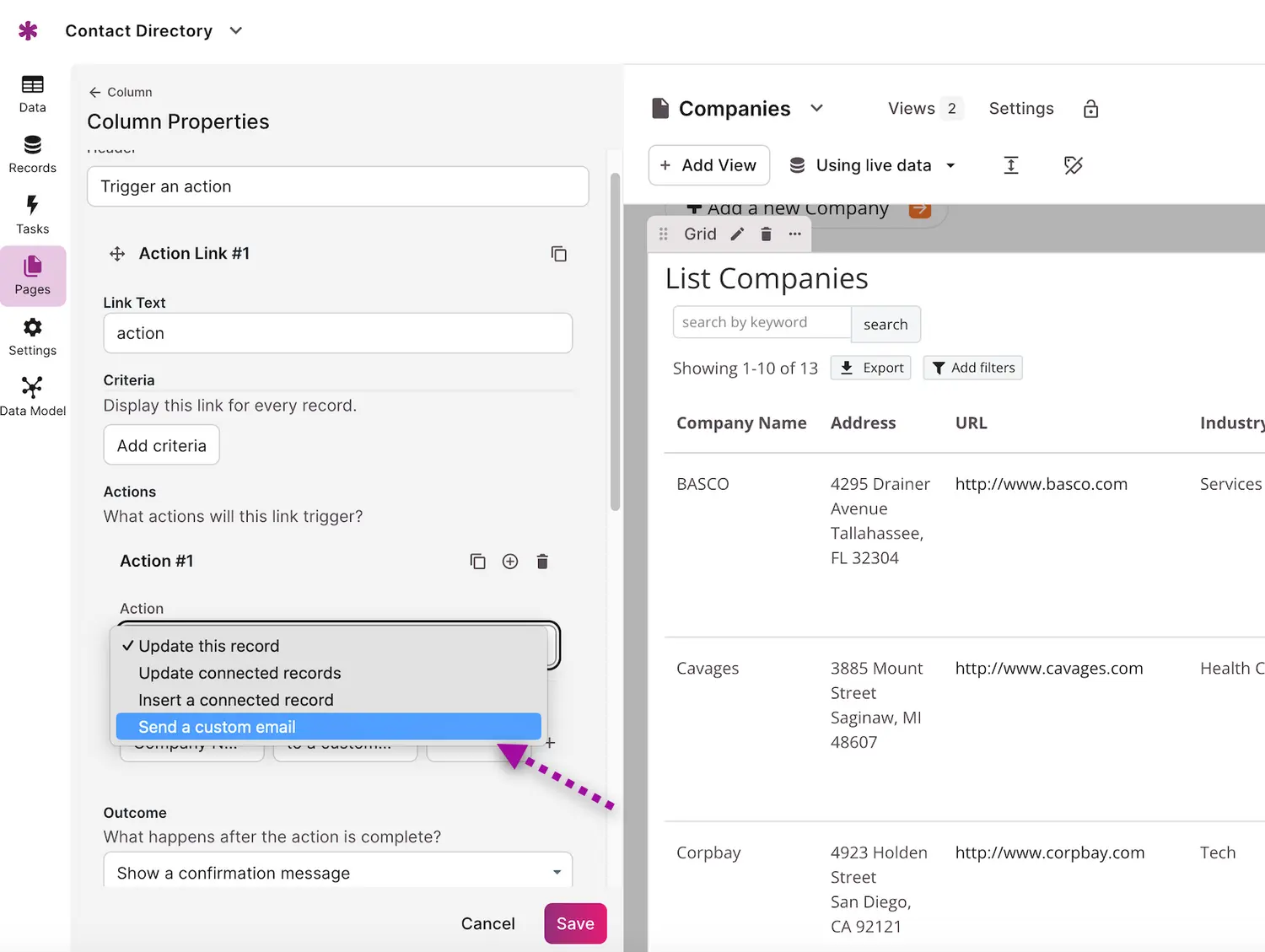1265x952 pixels.
Task: Expand the Contact Directory app dropdown
Action: point(236,31)
